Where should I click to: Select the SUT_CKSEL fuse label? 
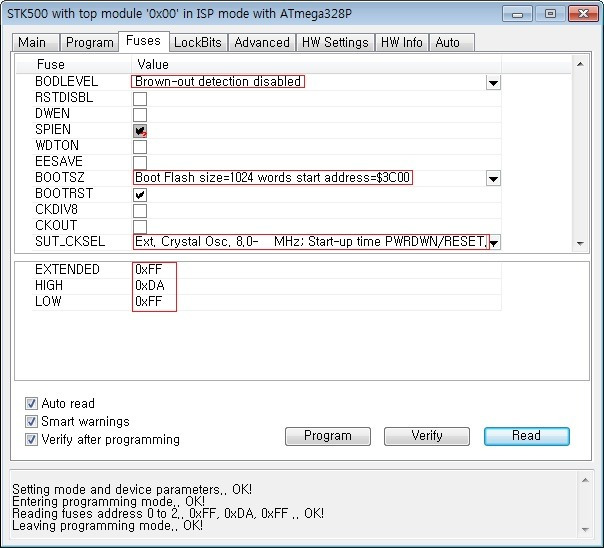[70, 241]
